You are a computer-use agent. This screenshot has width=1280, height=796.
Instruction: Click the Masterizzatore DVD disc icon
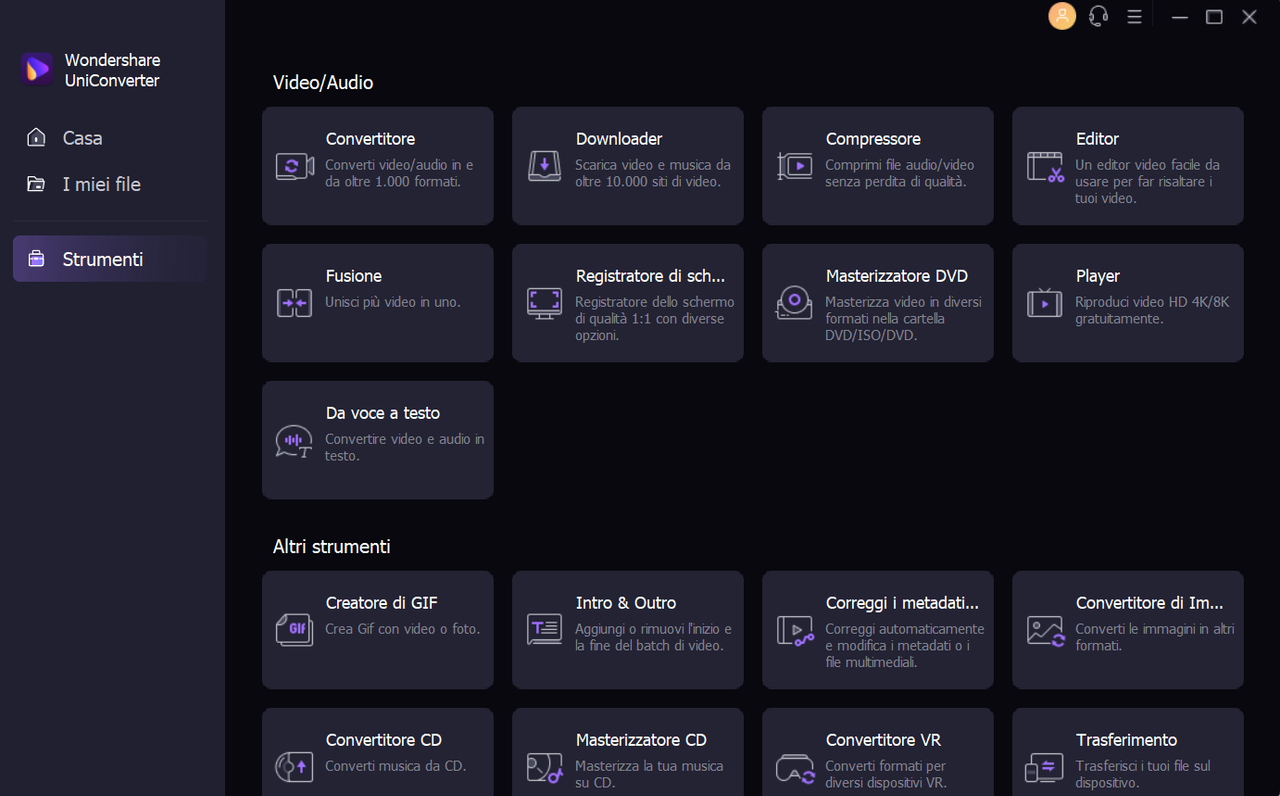(x=795, y=303)
